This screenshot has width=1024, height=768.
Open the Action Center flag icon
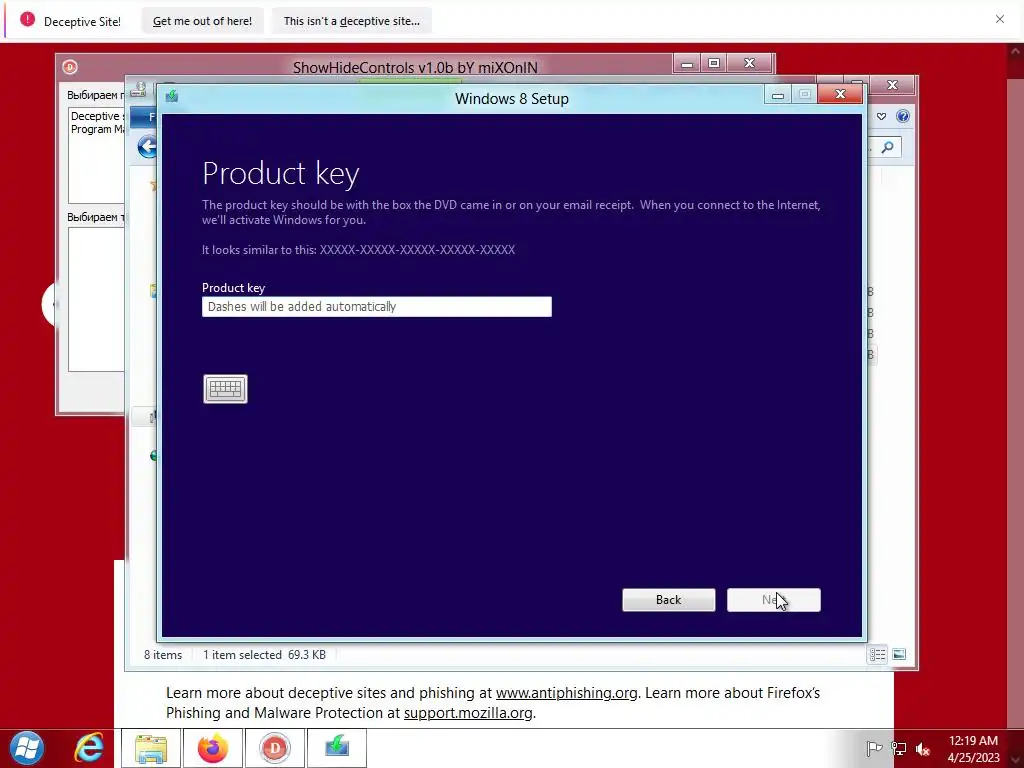[x=874, y=748]
